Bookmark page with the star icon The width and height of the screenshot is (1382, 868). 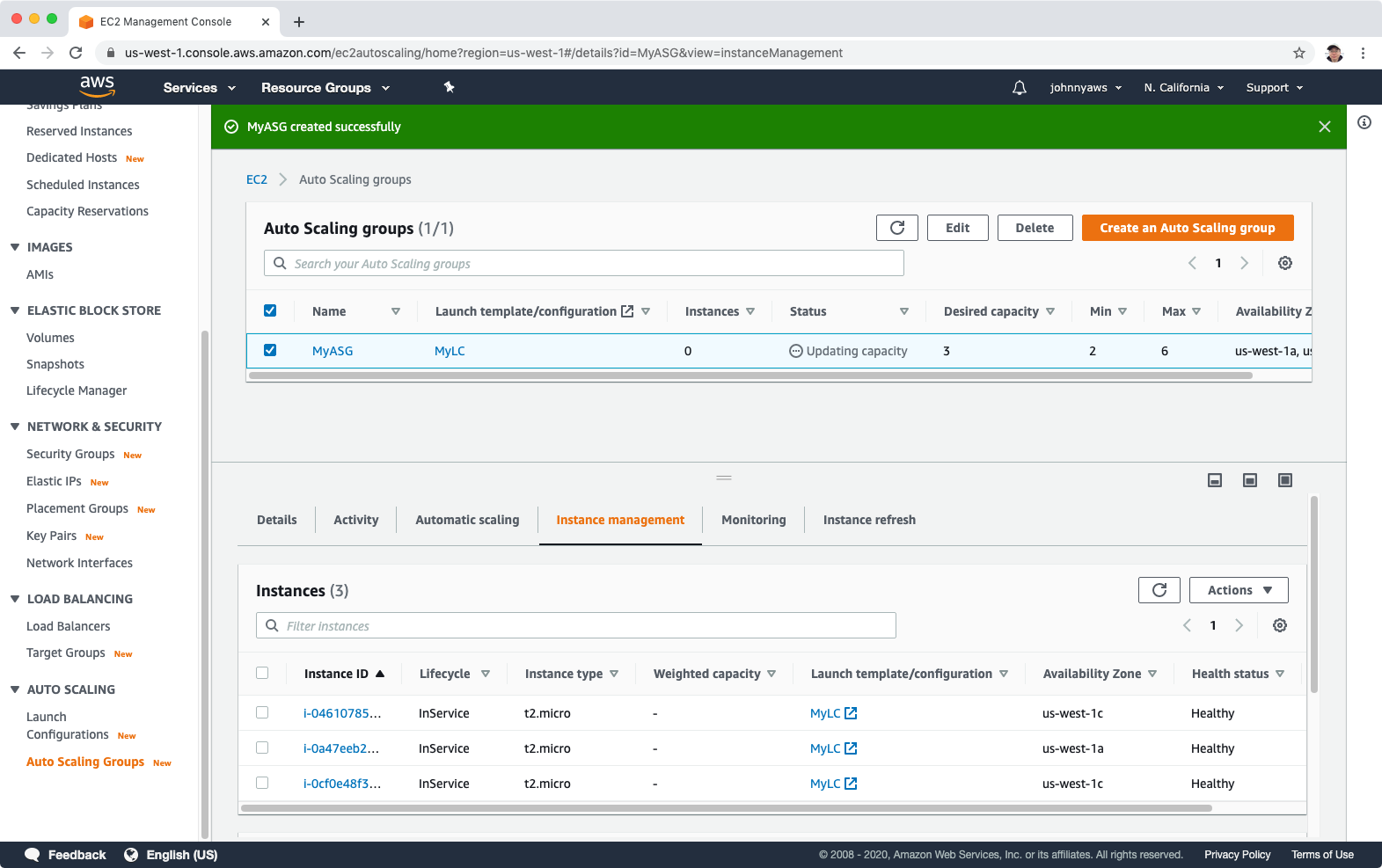click(x=1299, y=53)
